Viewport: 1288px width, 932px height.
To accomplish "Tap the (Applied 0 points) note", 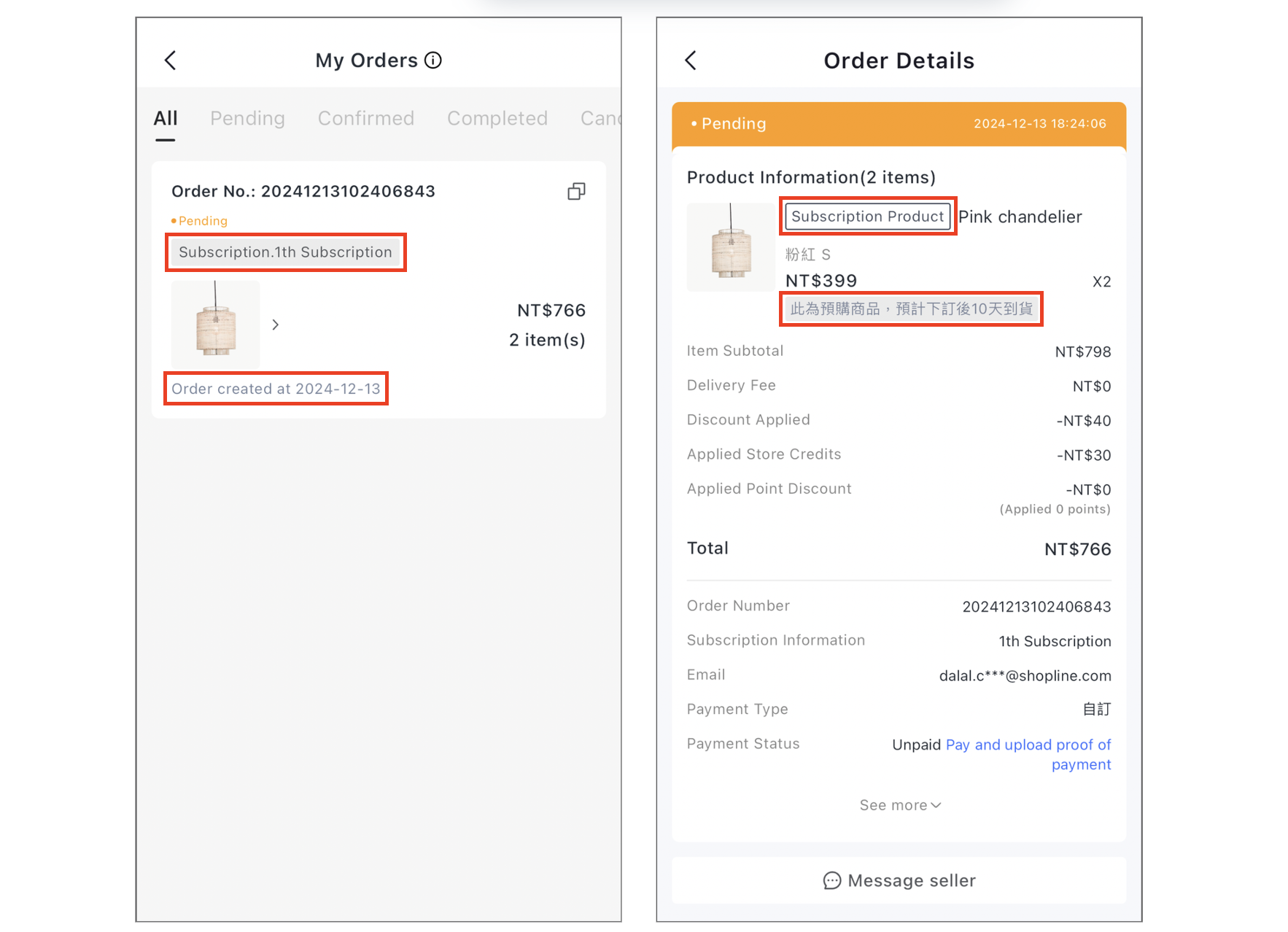I will coord(1055,509).
